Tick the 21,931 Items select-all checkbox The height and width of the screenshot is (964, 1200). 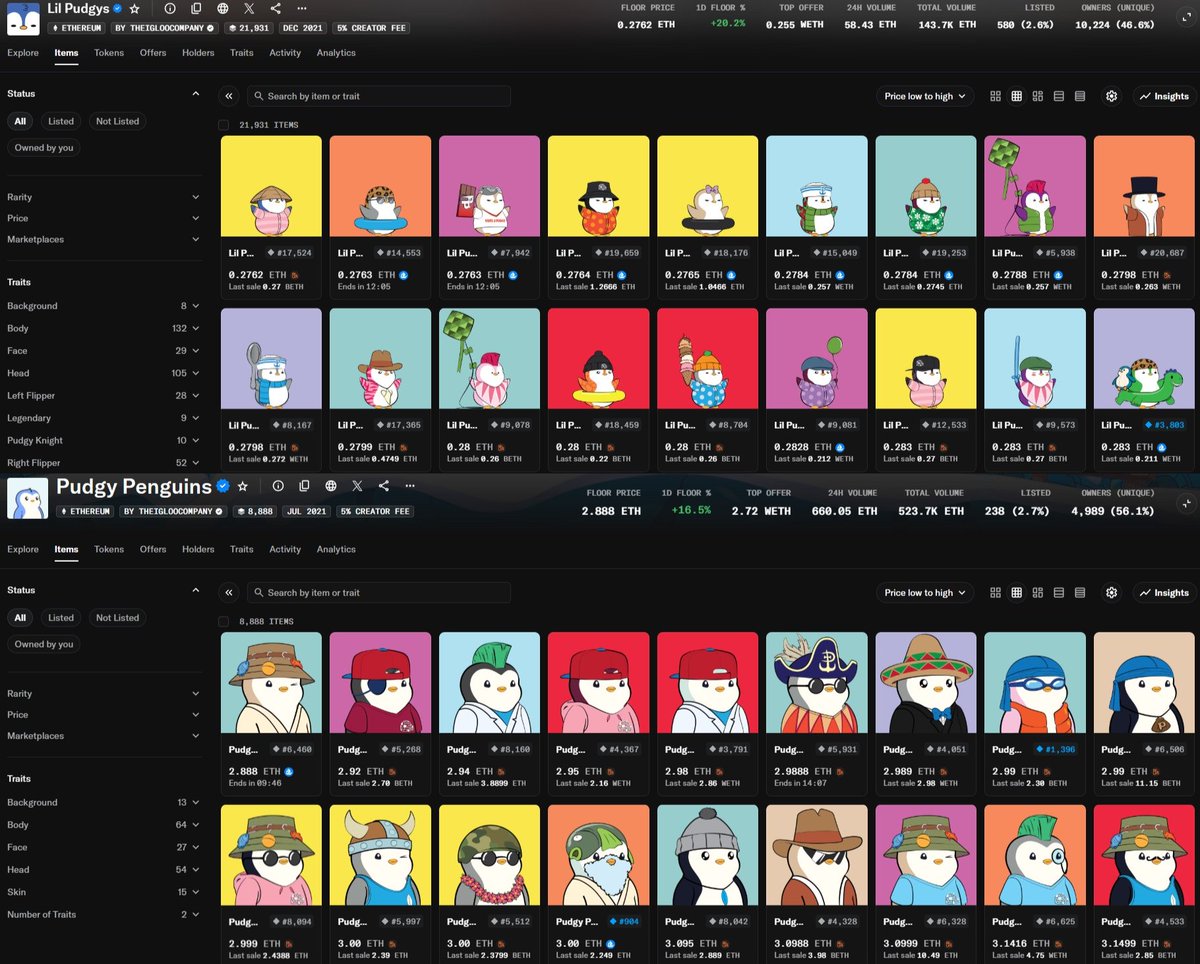click(x=224, y=125)
